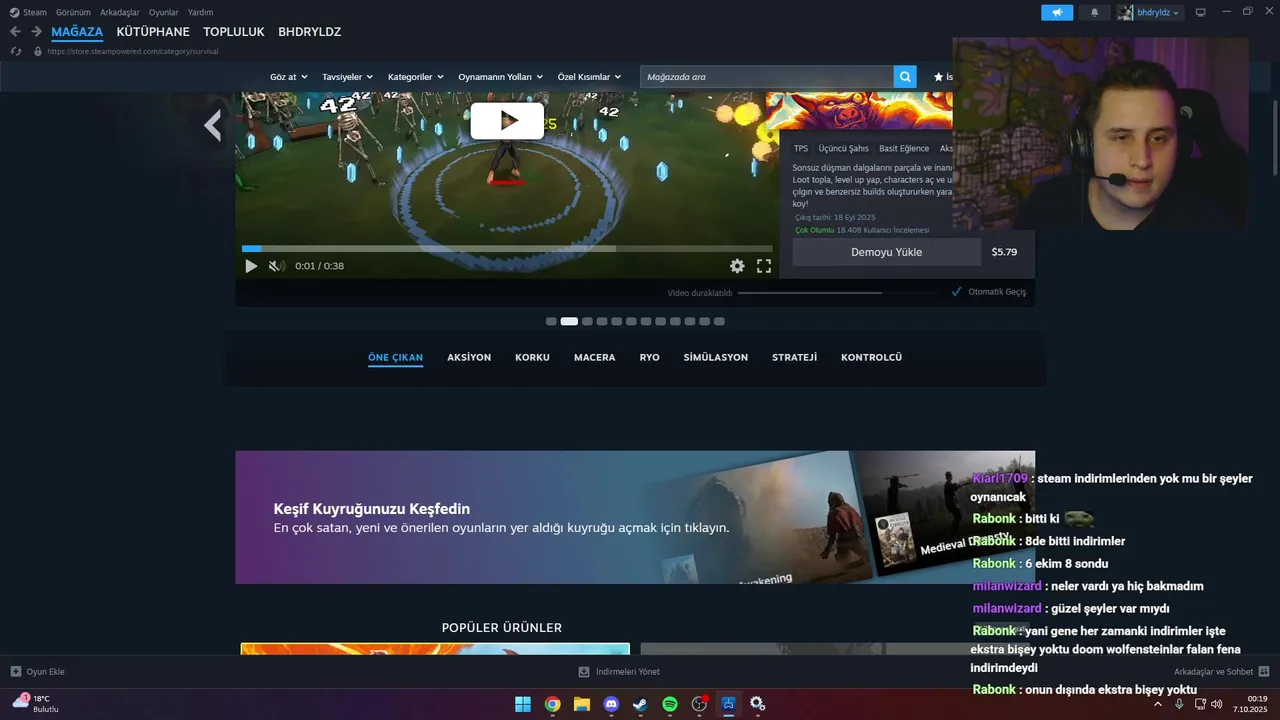Screen dimensions: 1280x720
Task: Select the AKSİYON tab
Action: tap(469, 357)
